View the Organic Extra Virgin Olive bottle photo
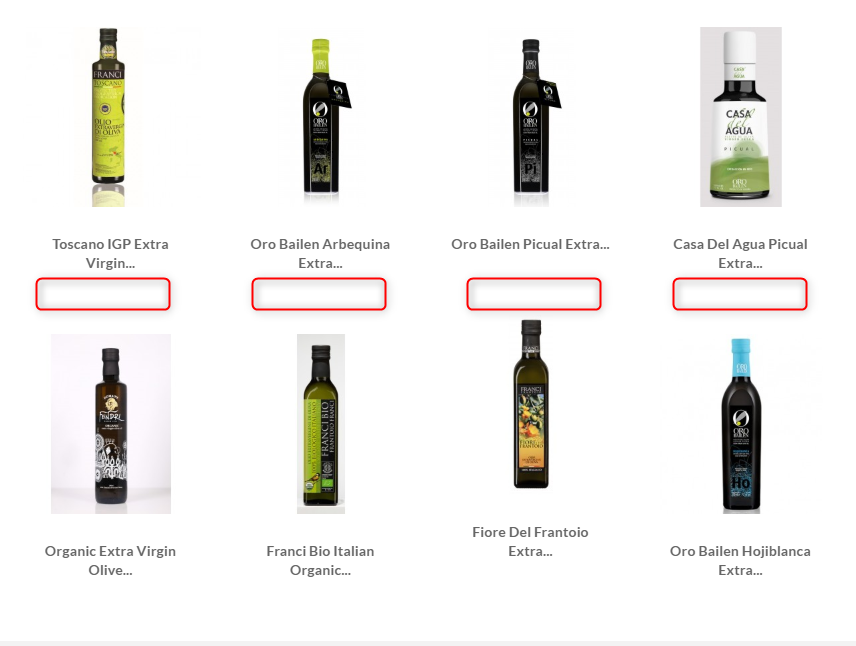This screenshot has width=856, height=646. (x=111, y=424)
